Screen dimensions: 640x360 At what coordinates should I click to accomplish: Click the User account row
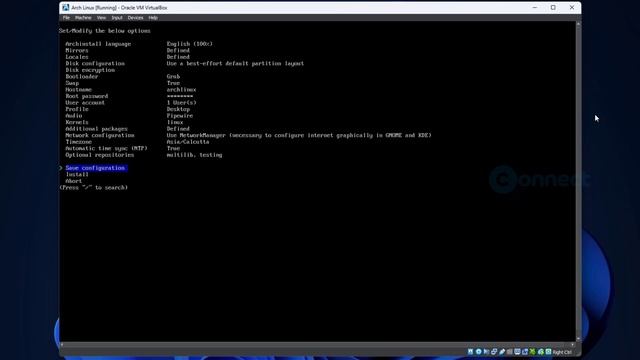pos(131,102)
